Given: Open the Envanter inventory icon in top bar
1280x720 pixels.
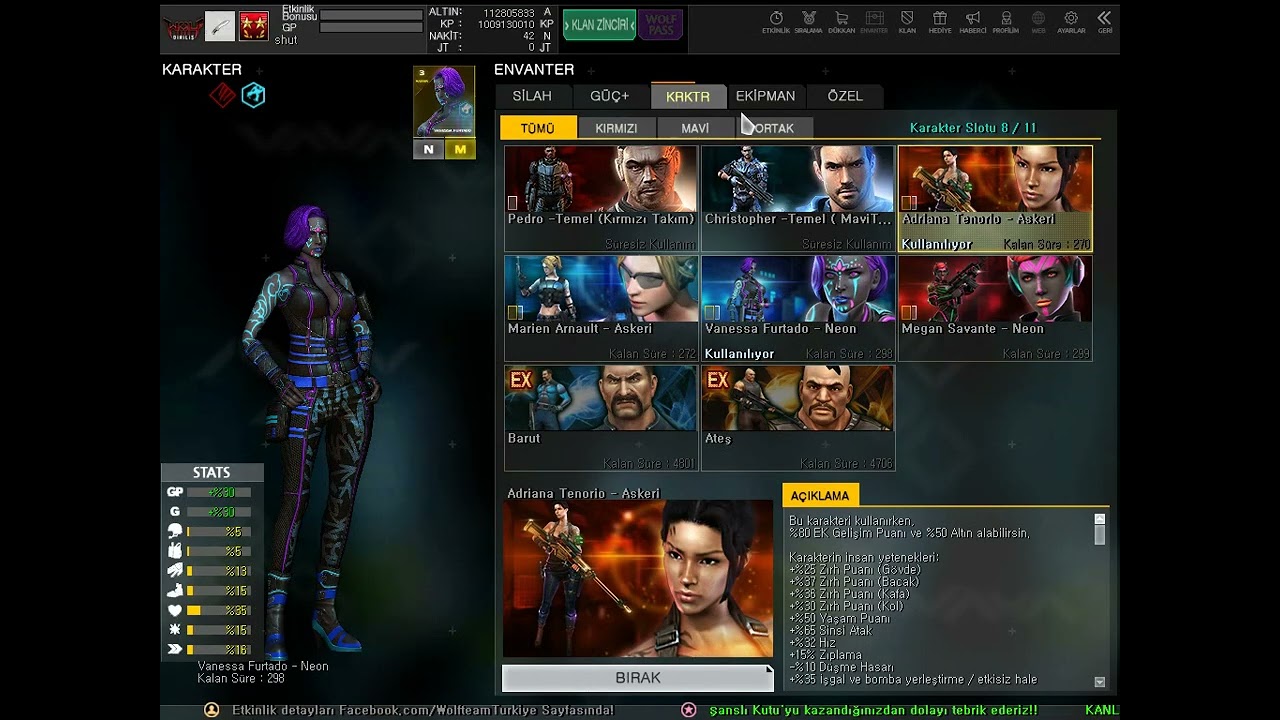Looking at the screenshot, I should pyautogui.click(x=874, y=22).
